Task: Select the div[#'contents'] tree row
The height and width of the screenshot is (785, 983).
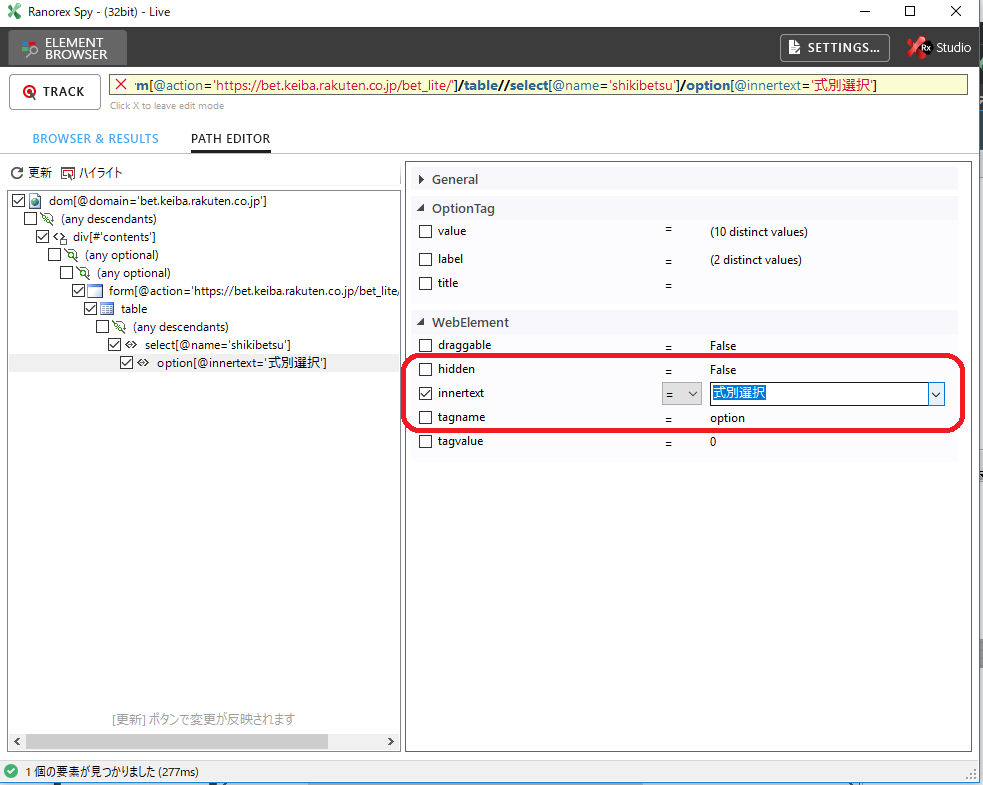Action: click(114, 237)
